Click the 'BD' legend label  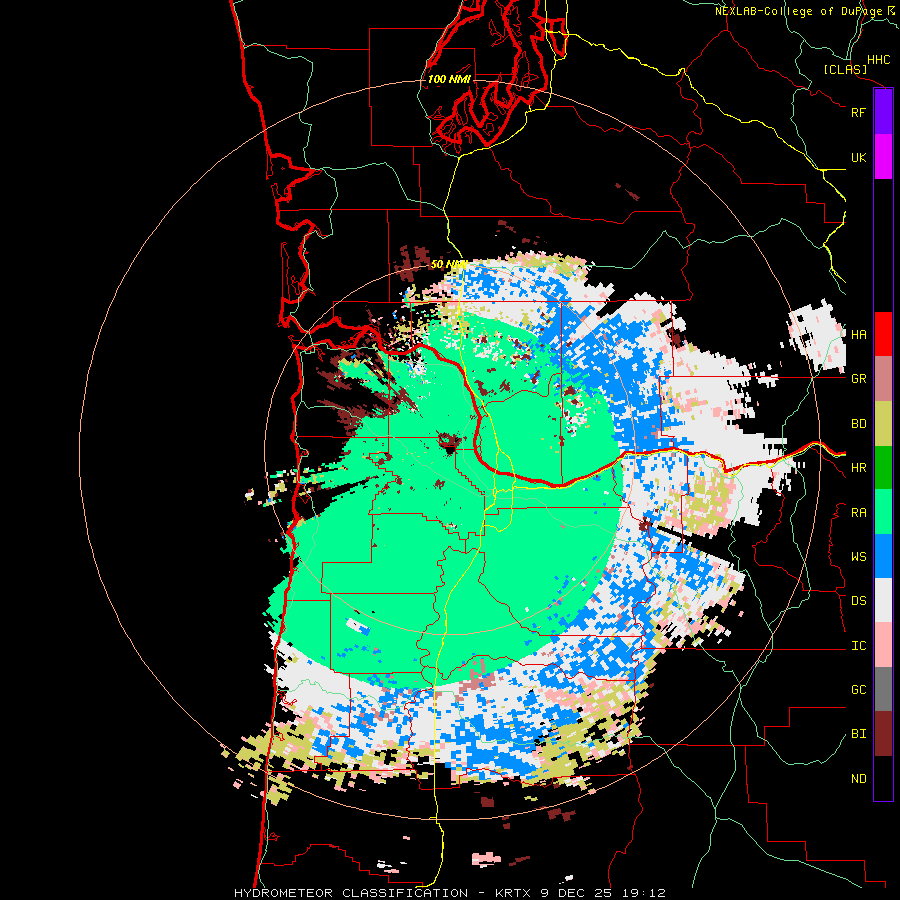coord(858,424)
